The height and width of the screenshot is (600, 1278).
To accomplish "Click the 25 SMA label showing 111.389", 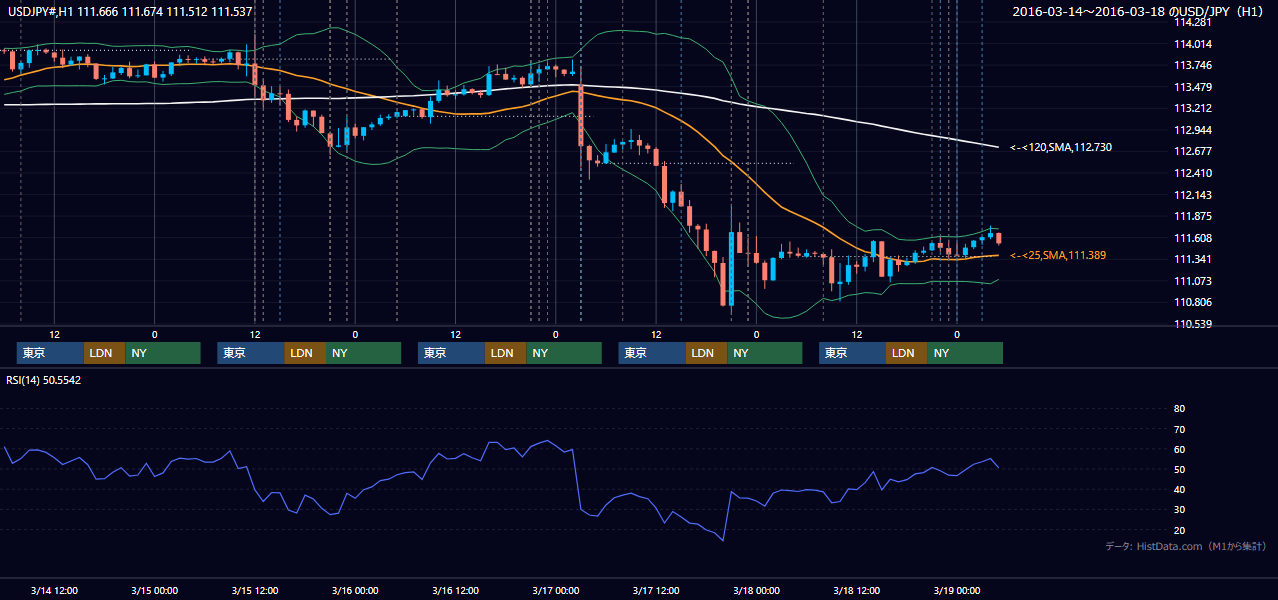I will 1058,256.
